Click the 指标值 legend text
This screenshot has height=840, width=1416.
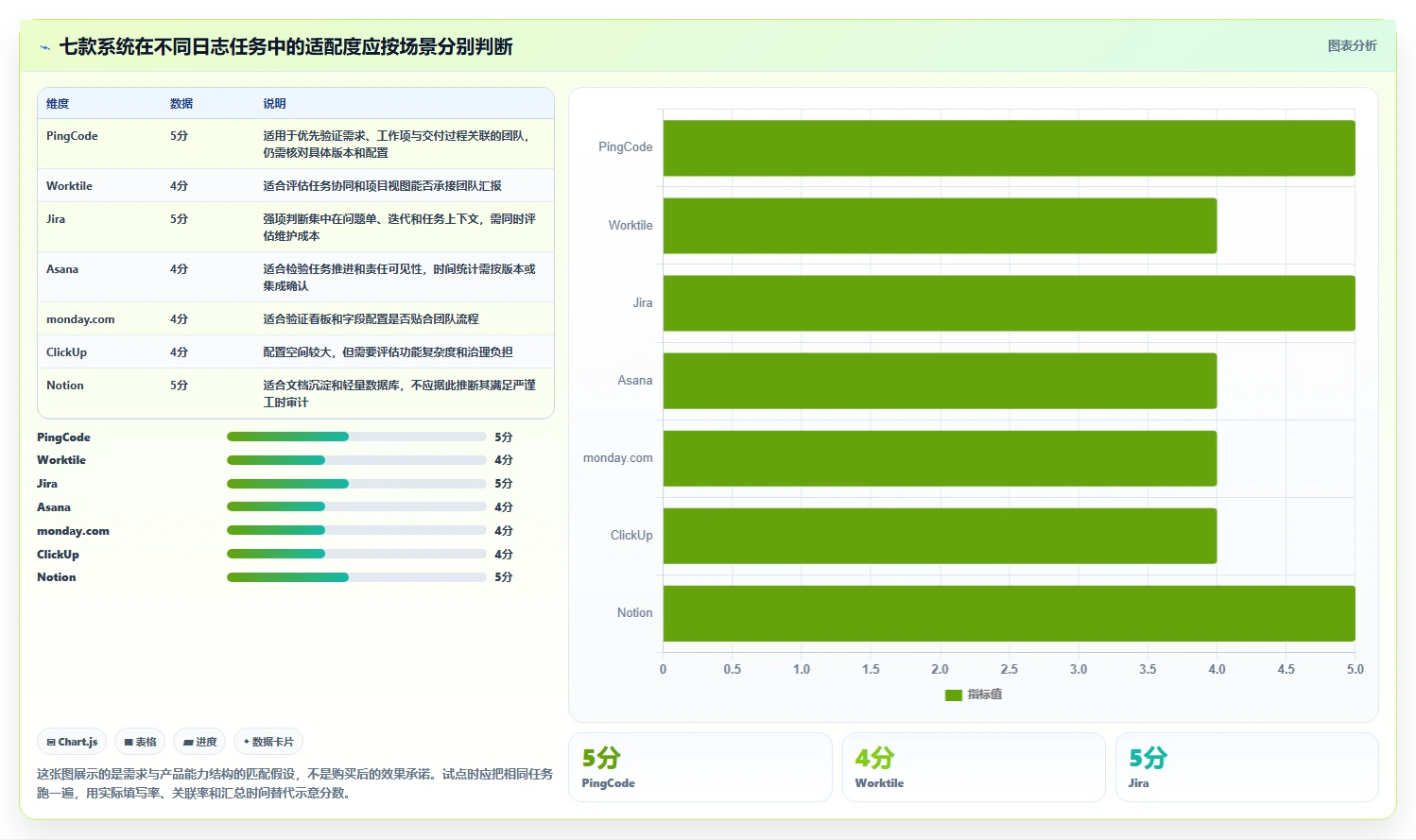[x=984, y=694]
